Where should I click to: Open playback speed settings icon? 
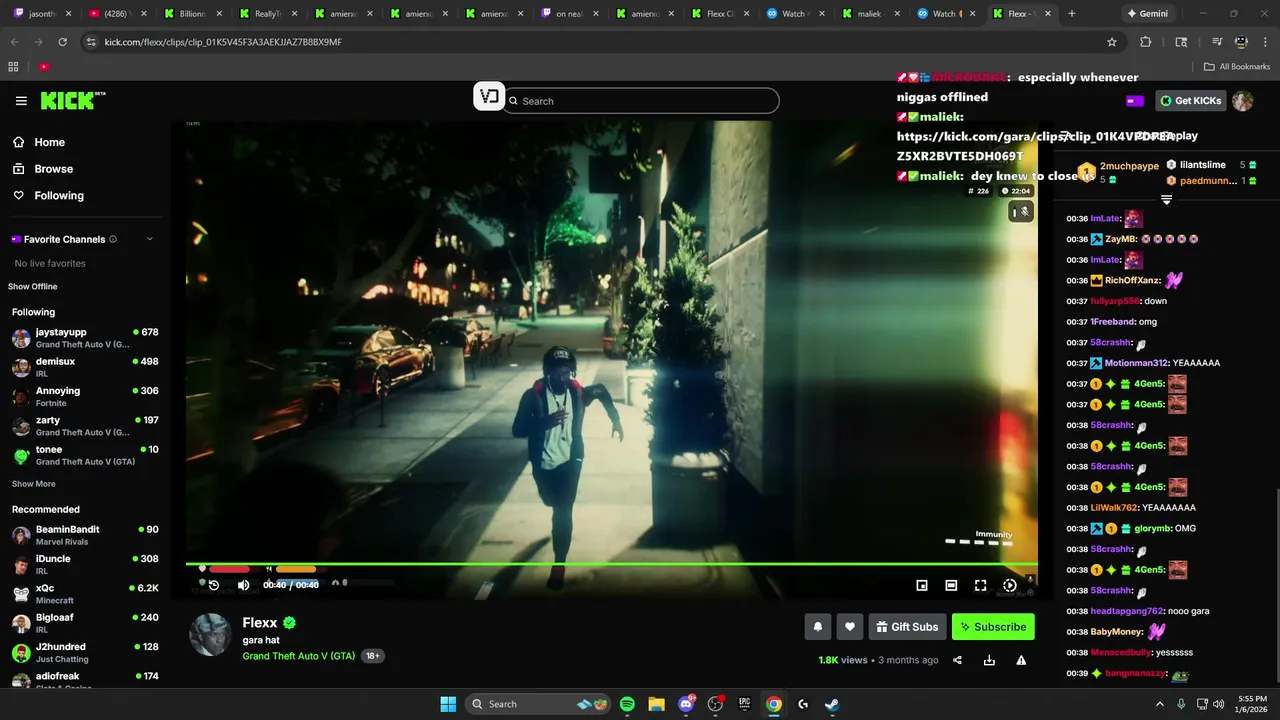(x=1010, y=585)
